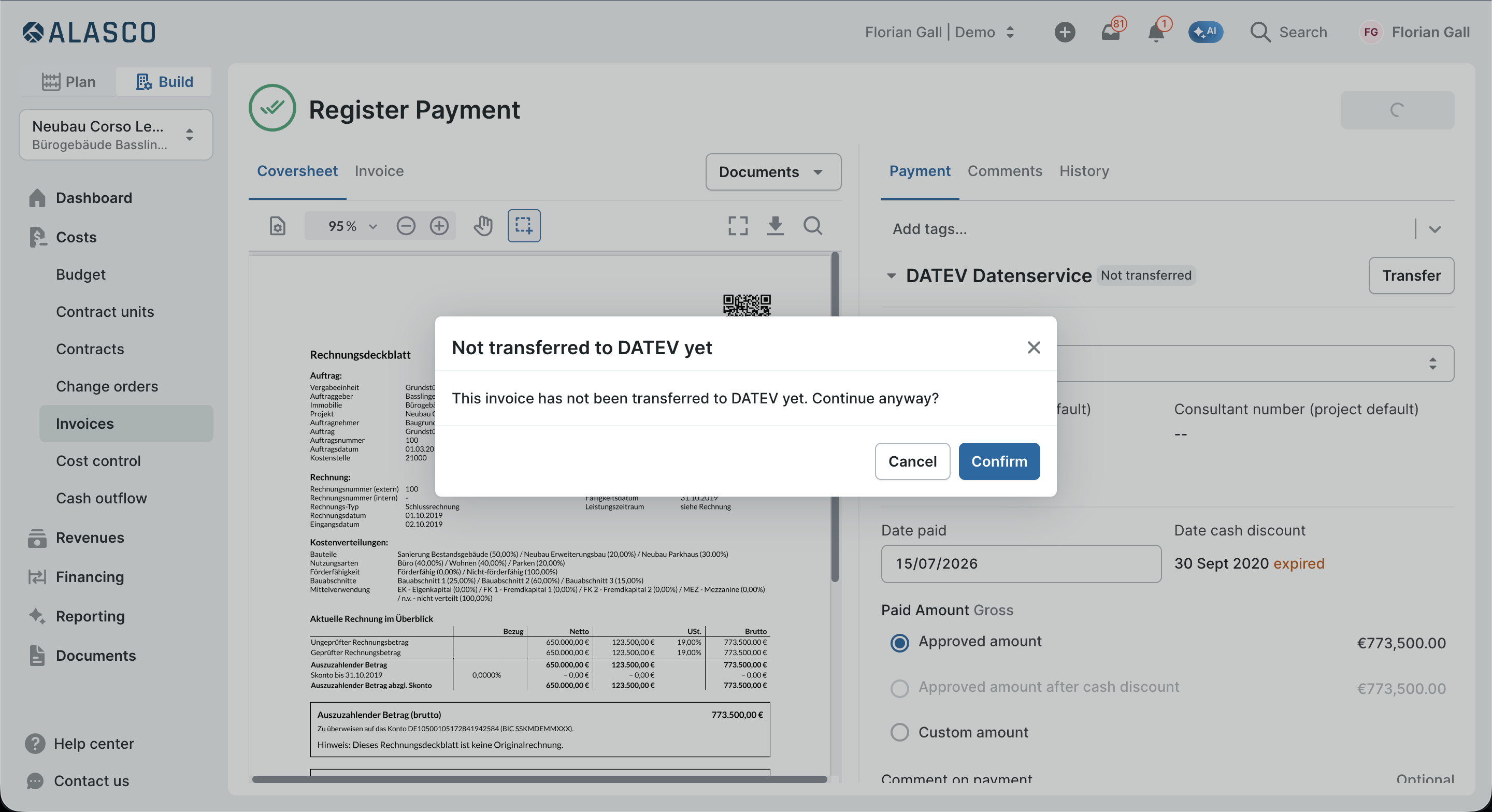The width and height of the screenshot is (1492, 812).
Task: Click the Add tags input field
Action: pos(1147,229)
